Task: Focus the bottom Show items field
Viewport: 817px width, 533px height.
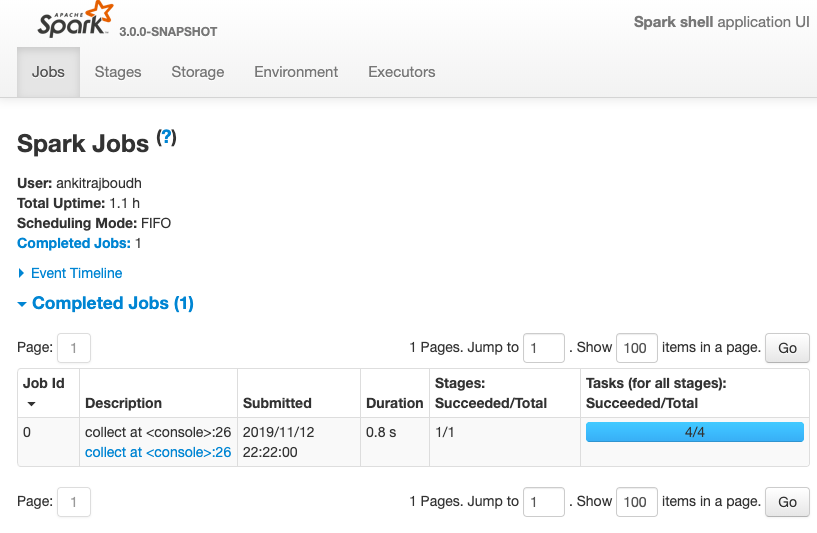Action: 637,502
